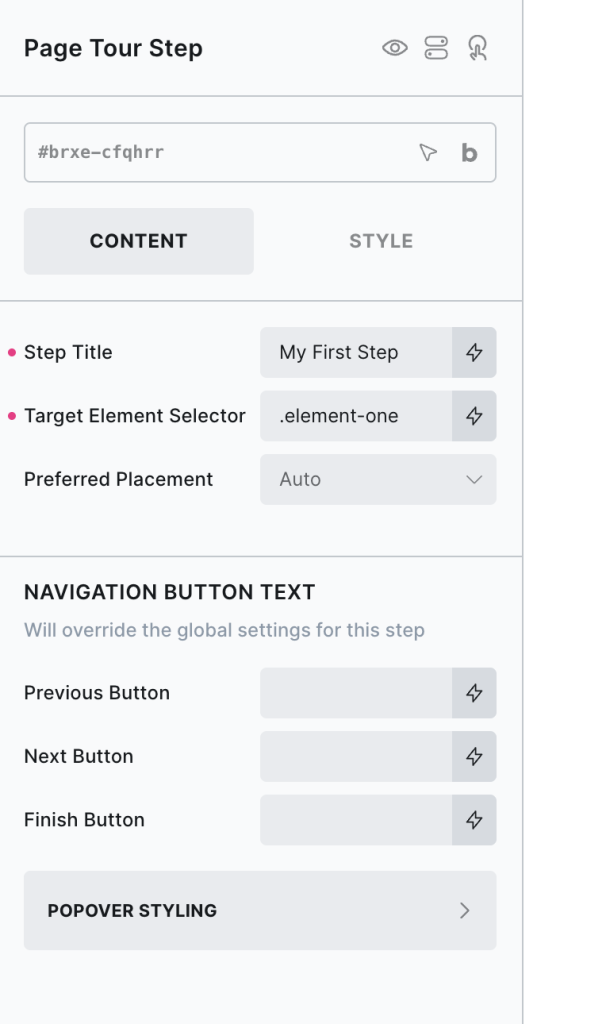The width and height of the screenshot is (606, 1024).
Task: Click the bold 'b' icon in ID field
Action: 469,153
